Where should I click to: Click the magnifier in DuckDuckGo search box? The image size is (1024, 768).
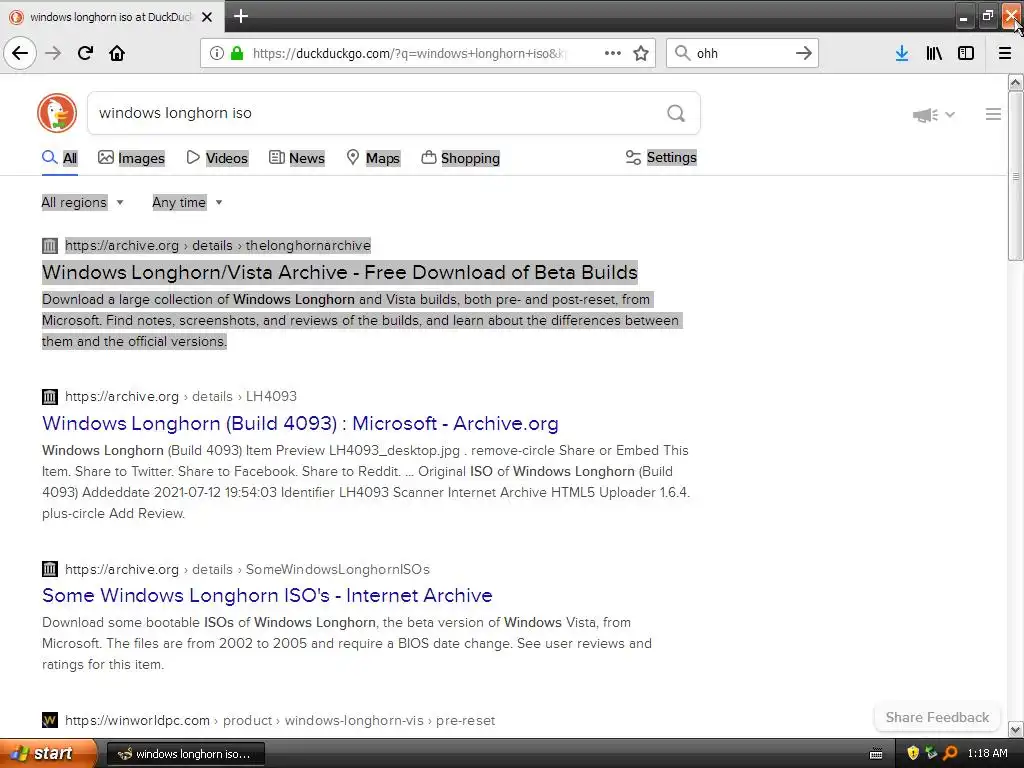(x=676, y=113)
